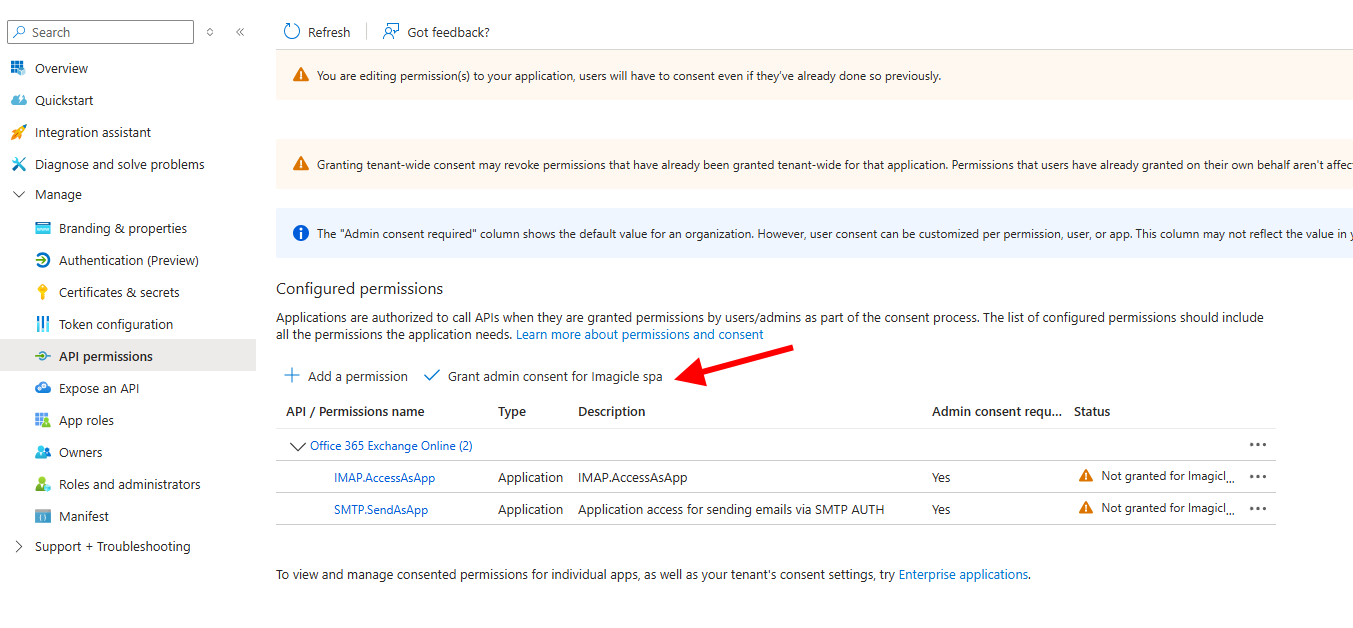
Task: Click the Diagnose and solve problems icon
Action: pos(18,164)
